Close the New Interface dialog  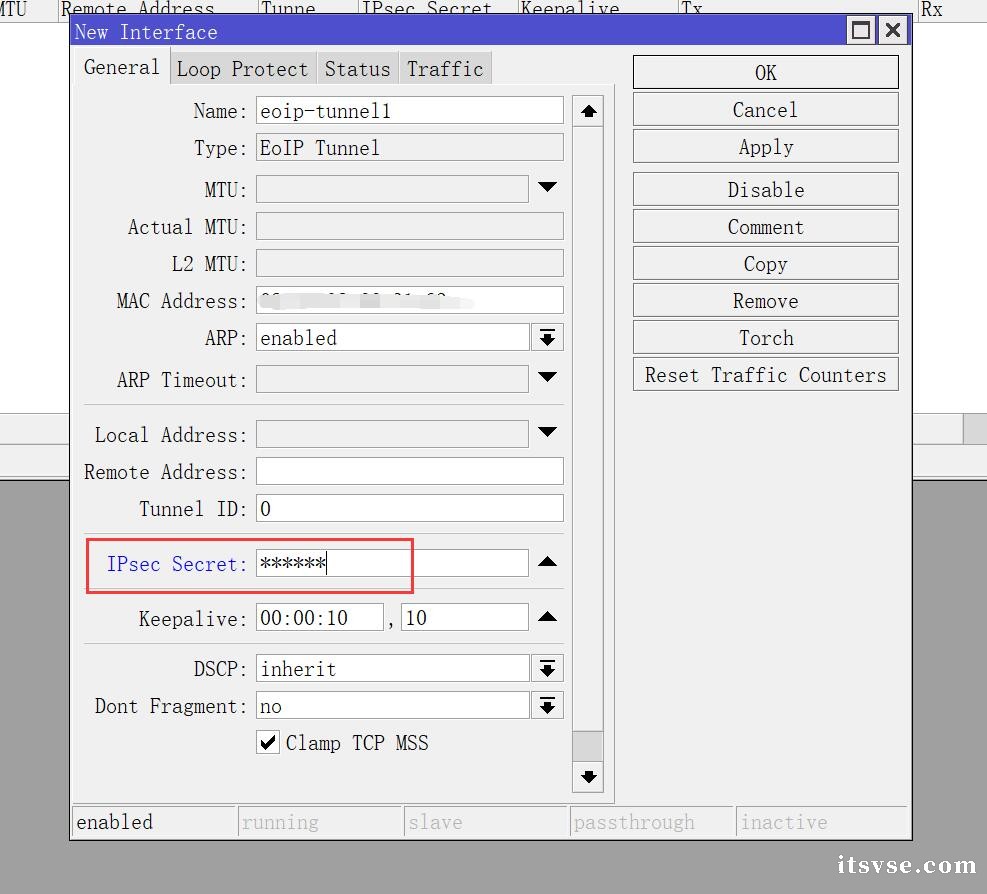893,31
